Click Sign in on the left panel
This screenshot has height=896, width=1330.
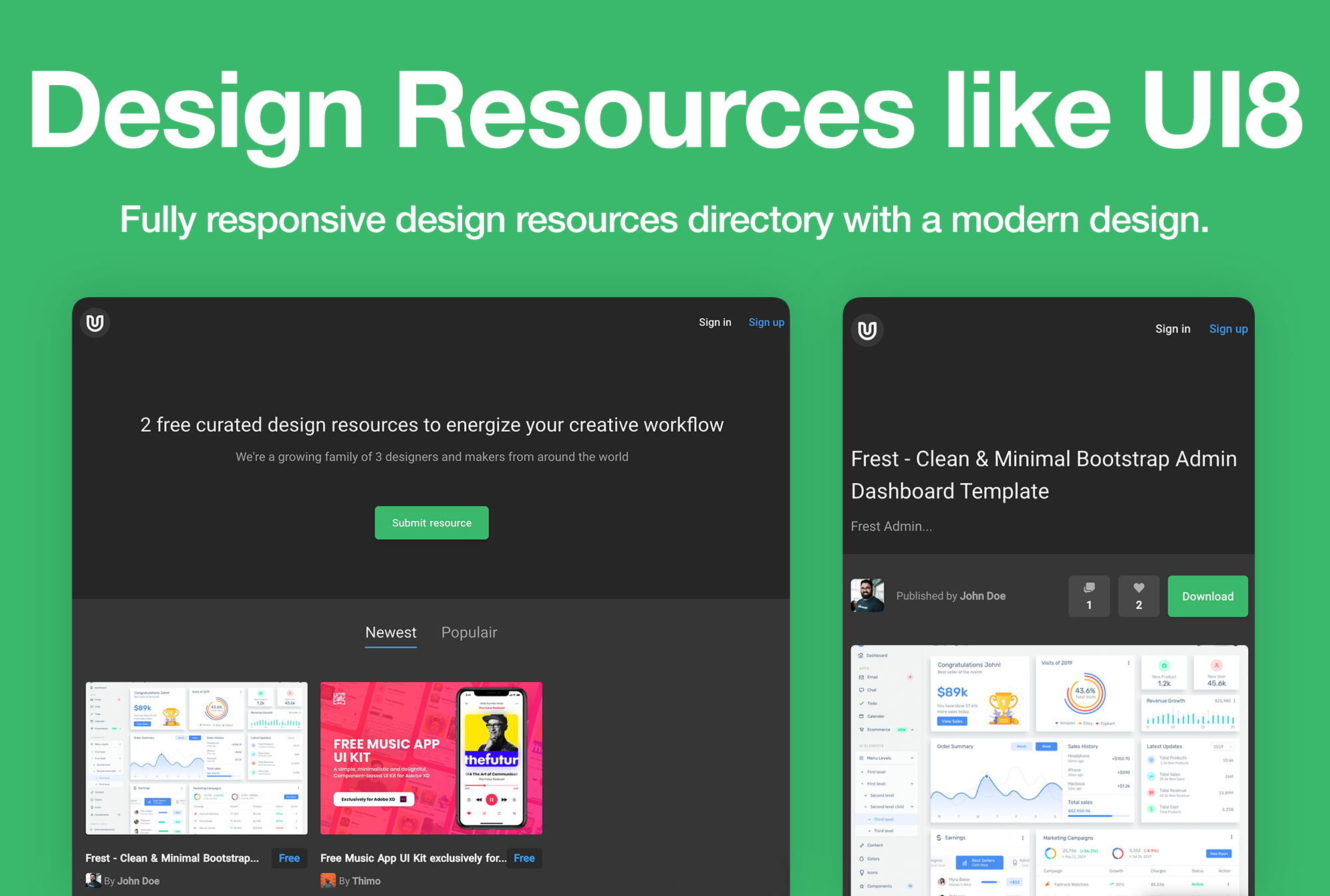coord(715,322)
